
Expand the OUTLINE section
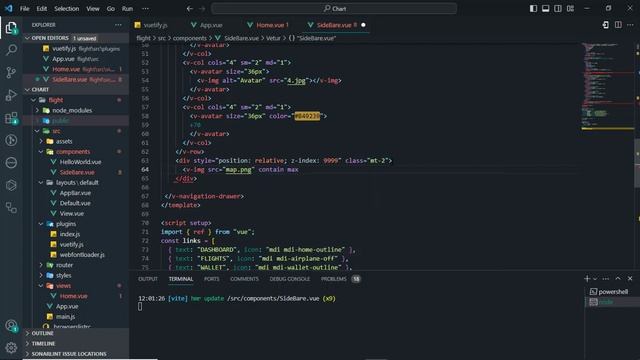point(76,333)
